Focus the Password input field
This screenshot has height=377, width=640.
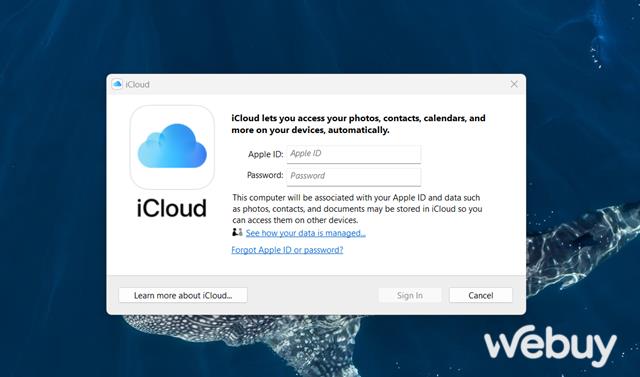click(x=353, y=177)
